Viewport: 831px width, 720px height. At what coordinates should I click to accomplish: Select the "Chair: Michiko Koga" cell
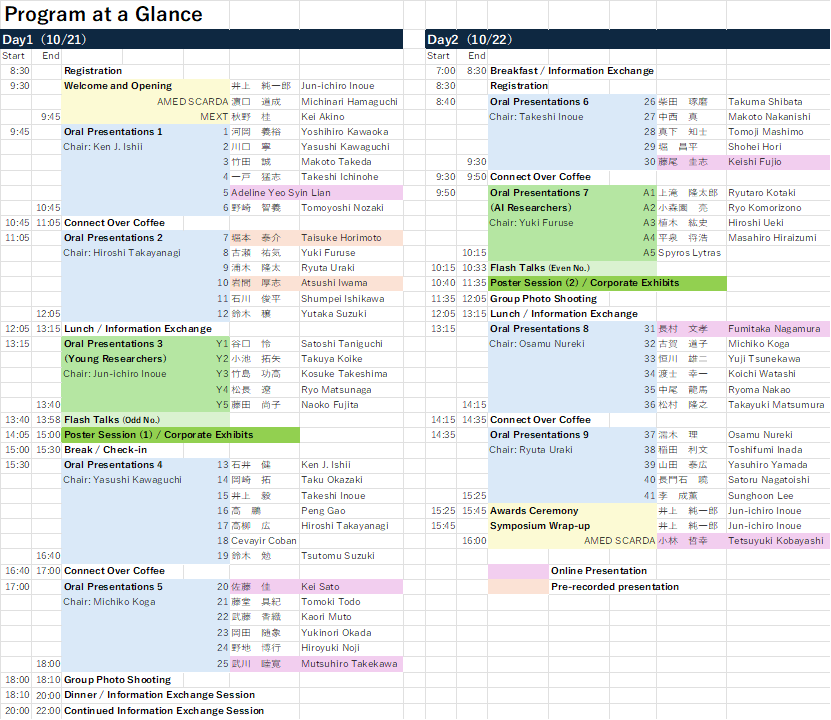click(x=110, y=602)
